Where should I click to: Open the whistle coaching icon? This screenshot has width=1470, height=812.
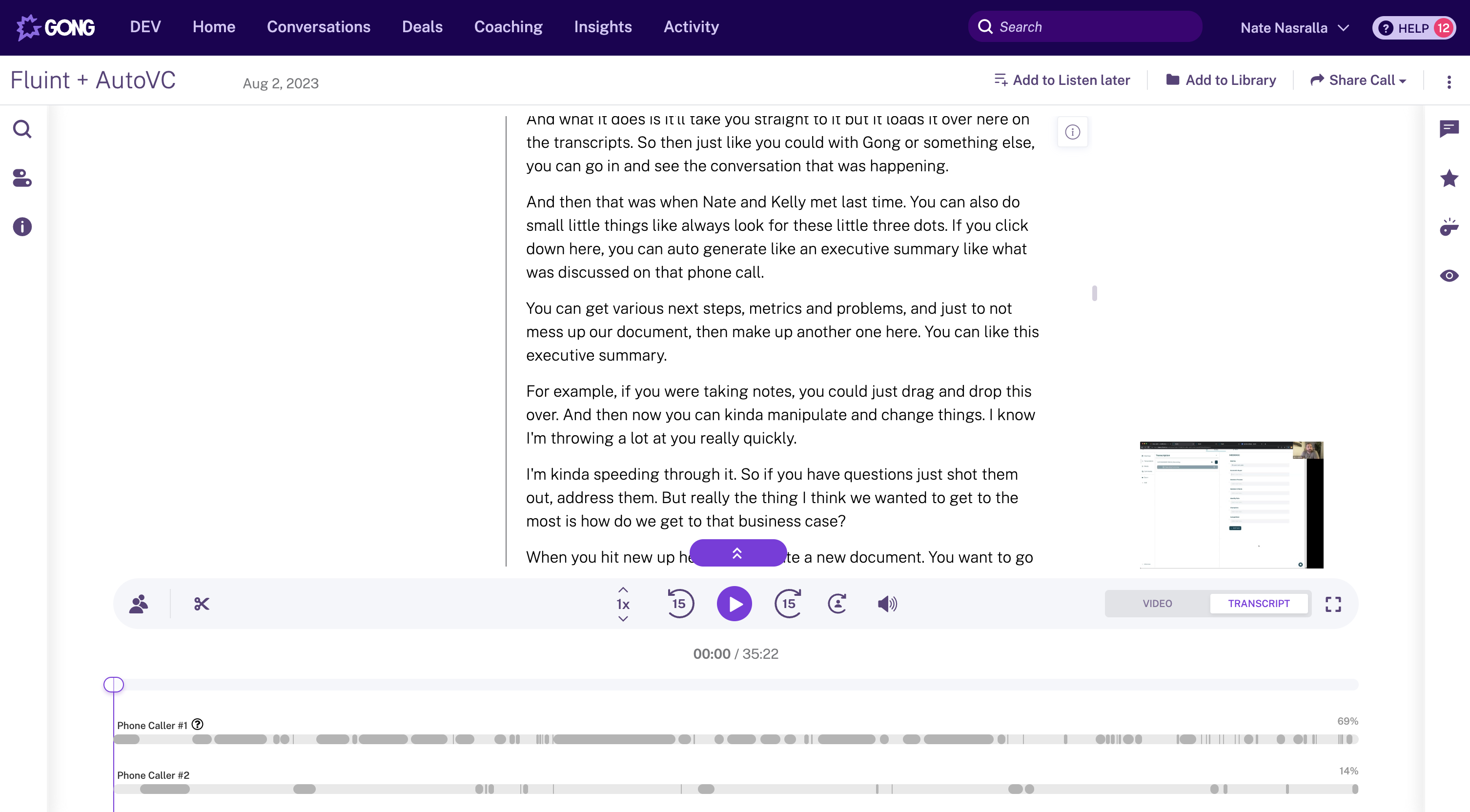[x=1449, y=227]
